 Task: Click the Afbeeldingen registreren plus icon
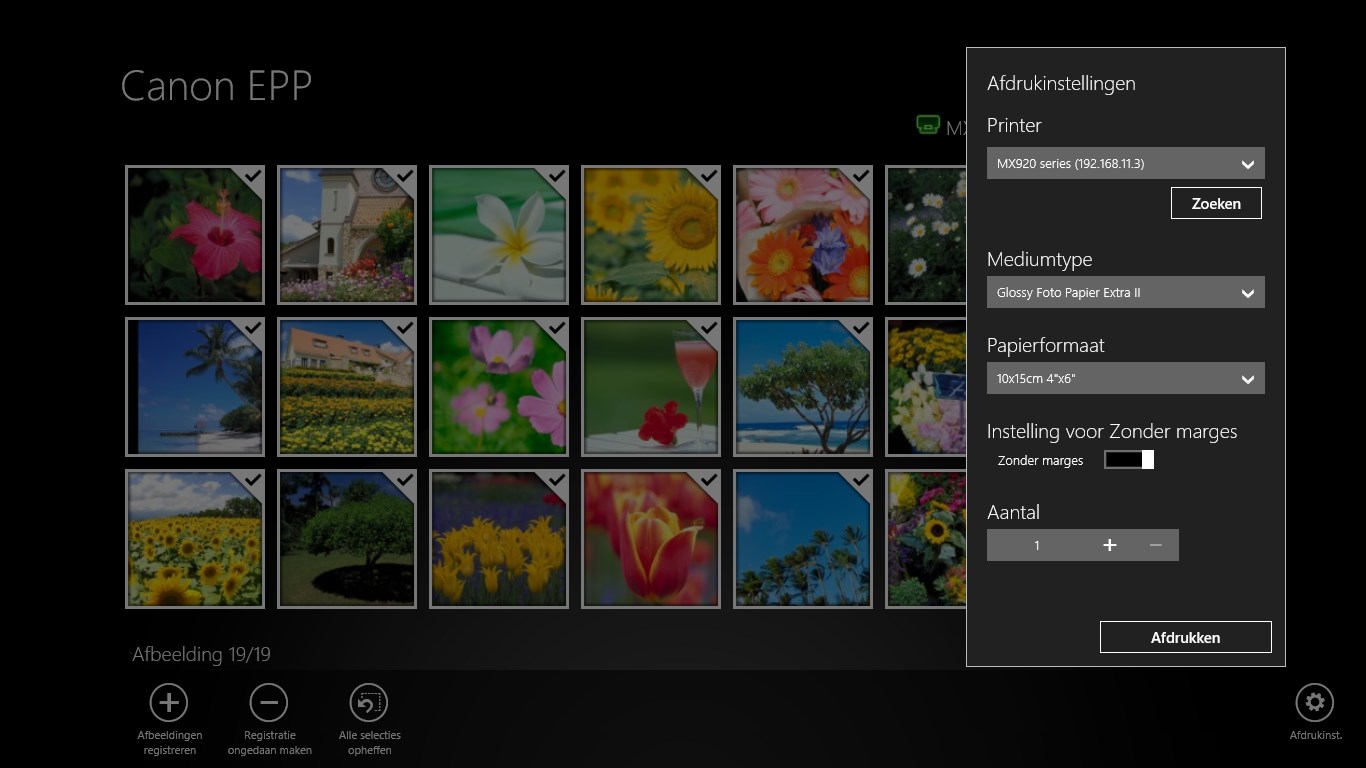tap(168, 703)
